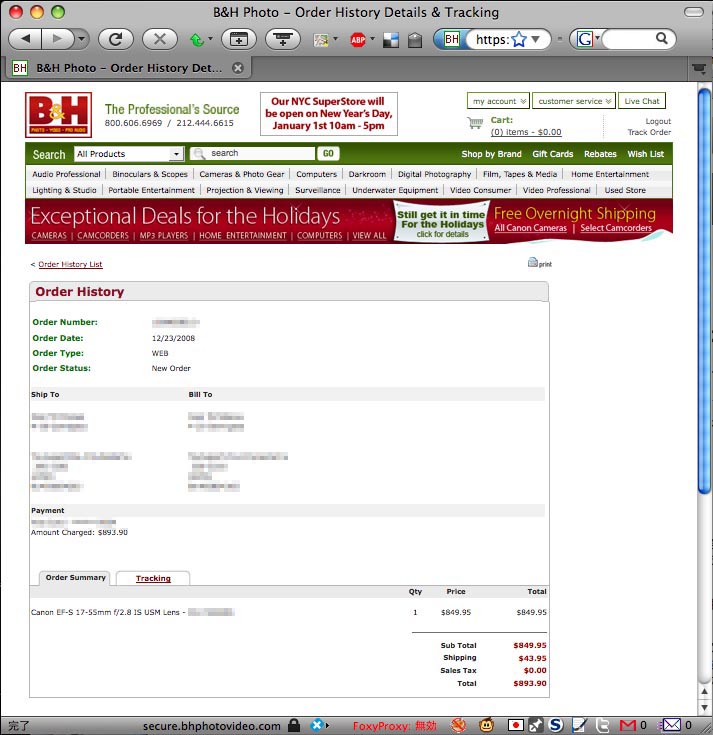Open the Cameras & Photo Gear category
The height and width of the screenshot is (735, 713).
tap(241, 174)
